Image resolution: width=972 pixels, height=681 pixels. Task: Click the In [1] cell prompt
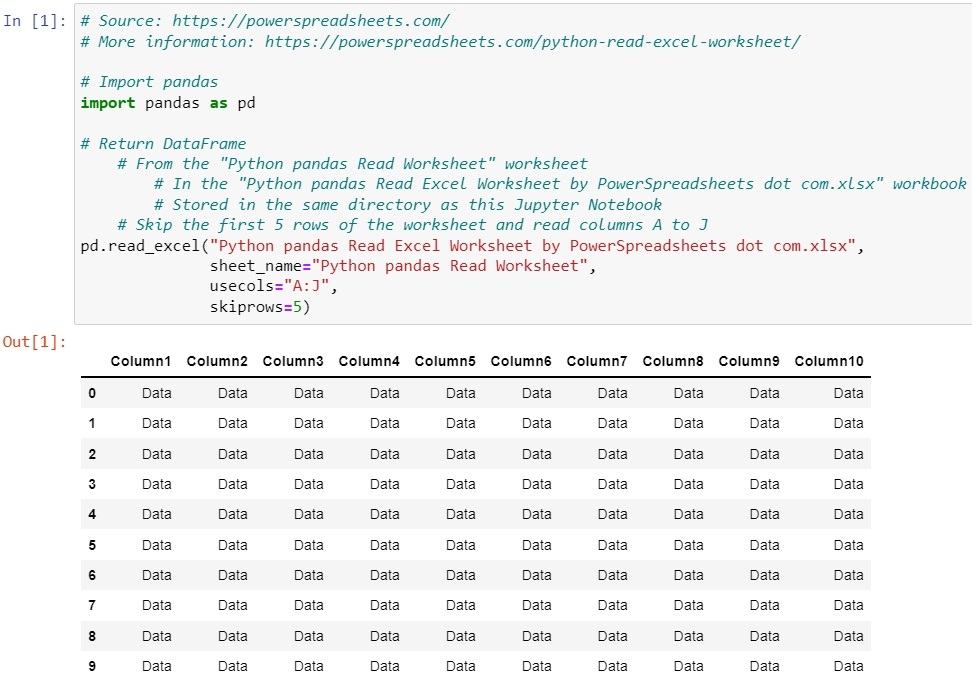point(35,21)
